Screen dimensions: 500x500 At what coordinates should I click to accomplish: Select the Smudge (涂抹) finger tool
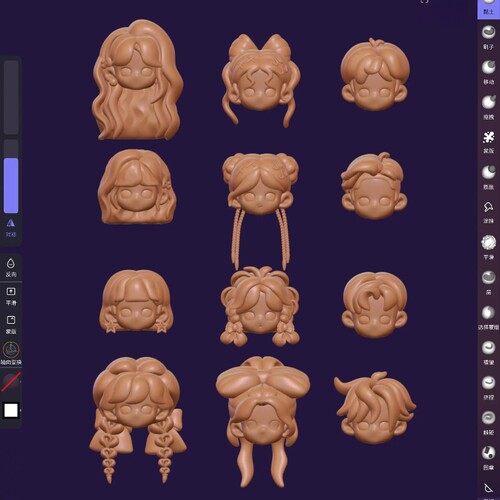488,212
